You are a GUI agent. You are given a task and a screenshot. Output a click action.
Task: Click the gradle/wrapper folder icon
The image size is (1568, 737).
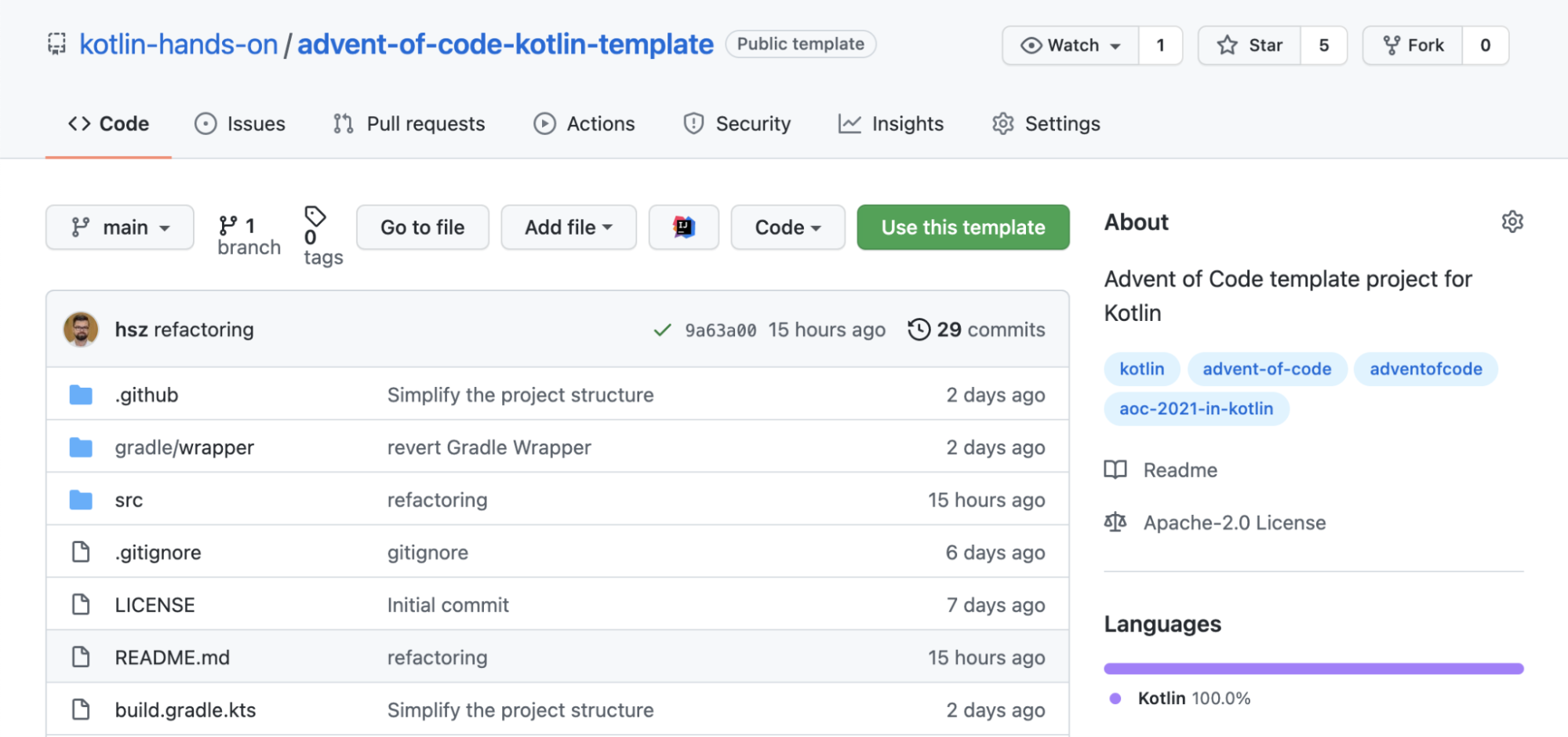81,447
